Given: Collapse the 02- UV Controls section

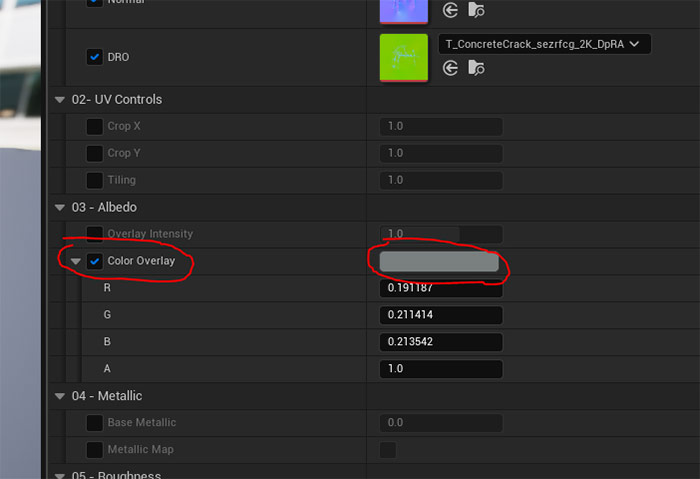Looking at the screenshot, I should click(x=59, y=100).
